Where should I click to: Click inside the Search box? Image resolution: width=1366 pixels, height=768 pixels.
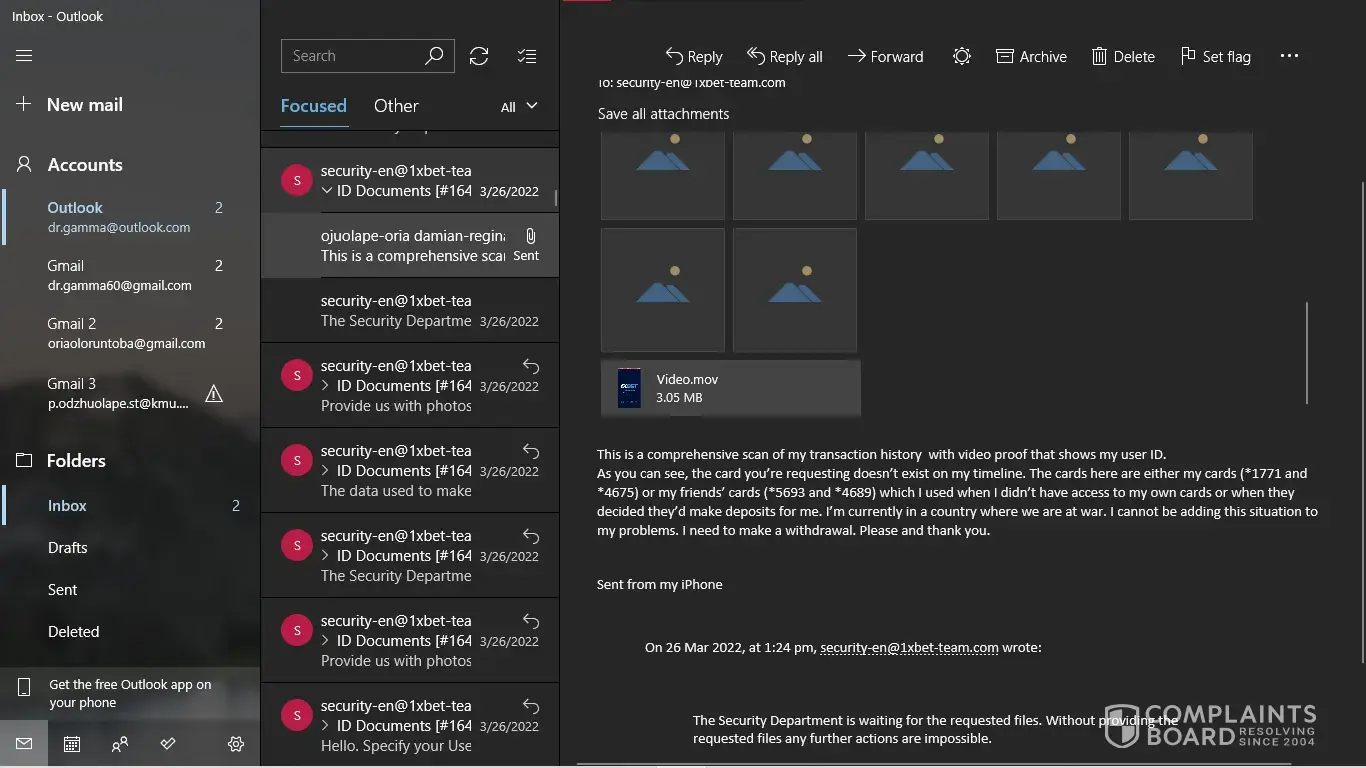[x=355, y=56]
